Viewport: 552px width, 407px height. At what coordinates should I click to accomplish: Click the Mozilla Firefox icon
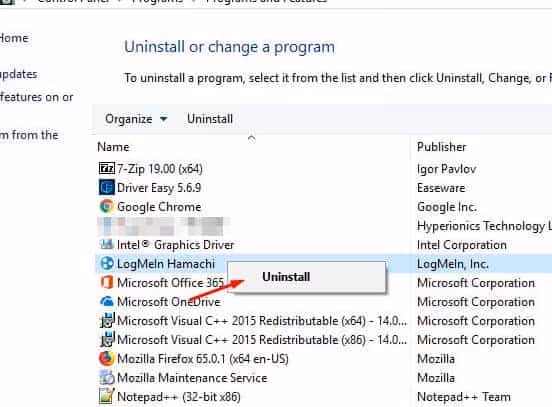[106, 358]
